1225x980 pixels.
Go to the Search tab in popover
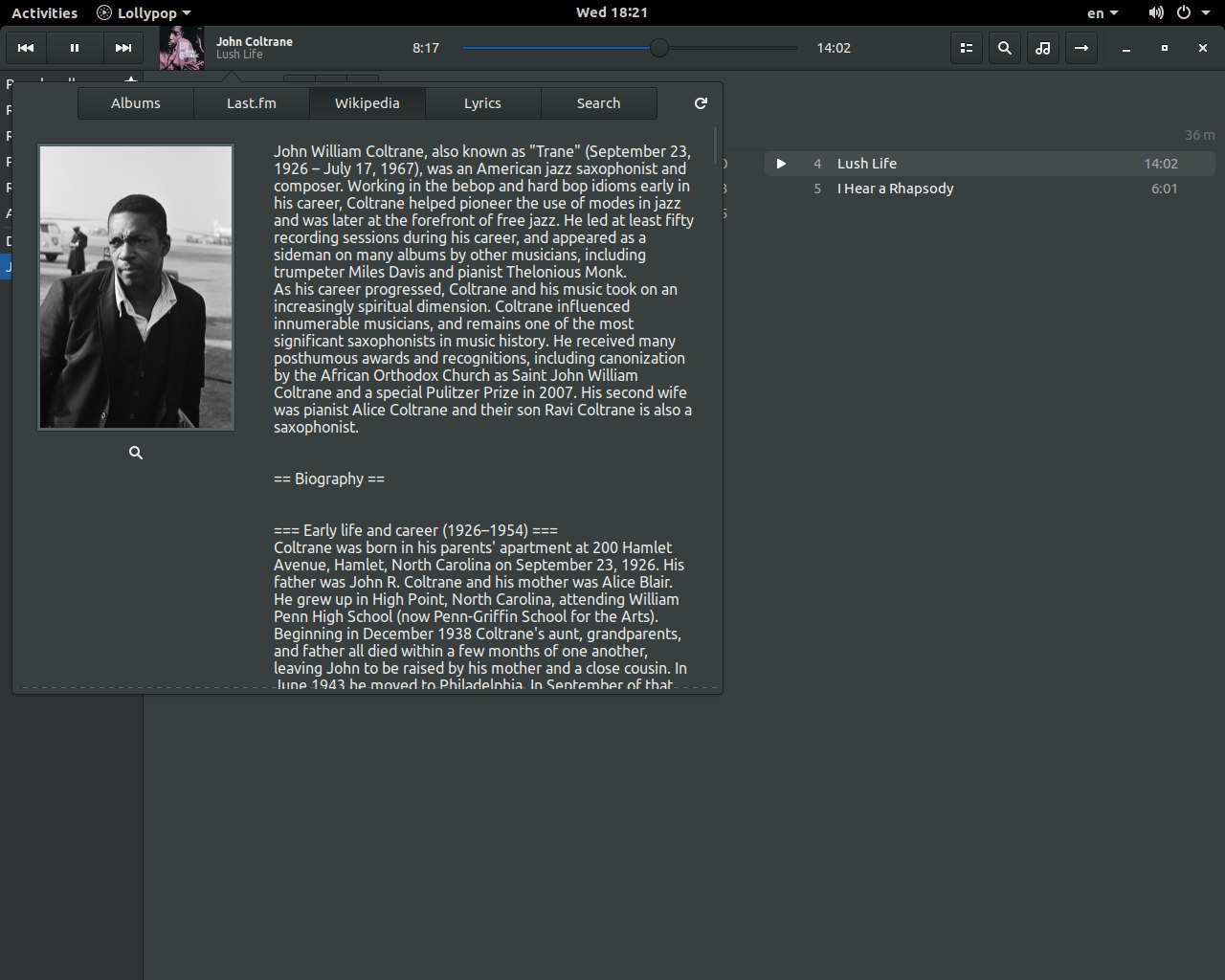pyautogui.click(x=598, y=103)
